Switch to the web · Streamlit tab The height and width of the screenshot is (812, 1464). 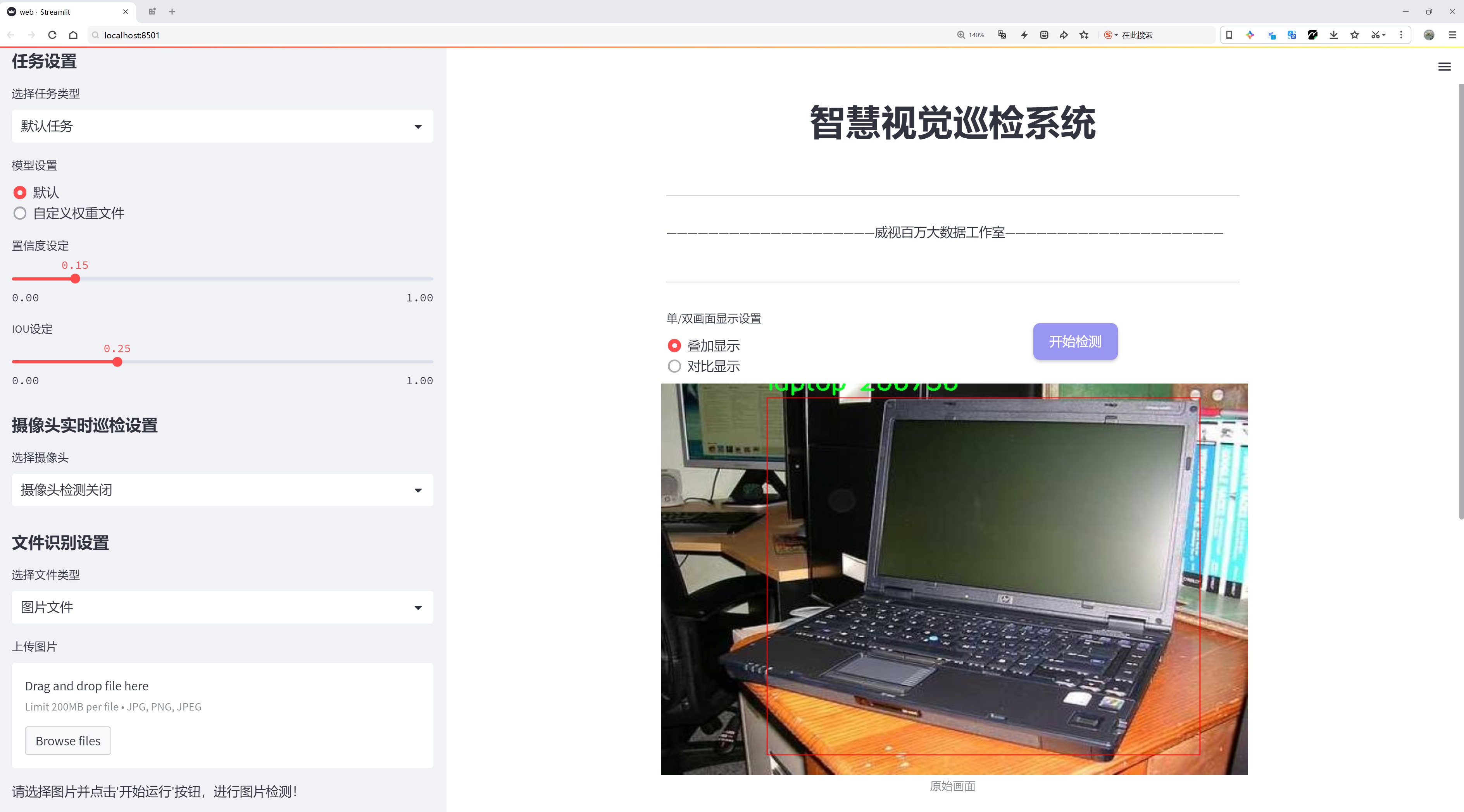tap(57, 11)
